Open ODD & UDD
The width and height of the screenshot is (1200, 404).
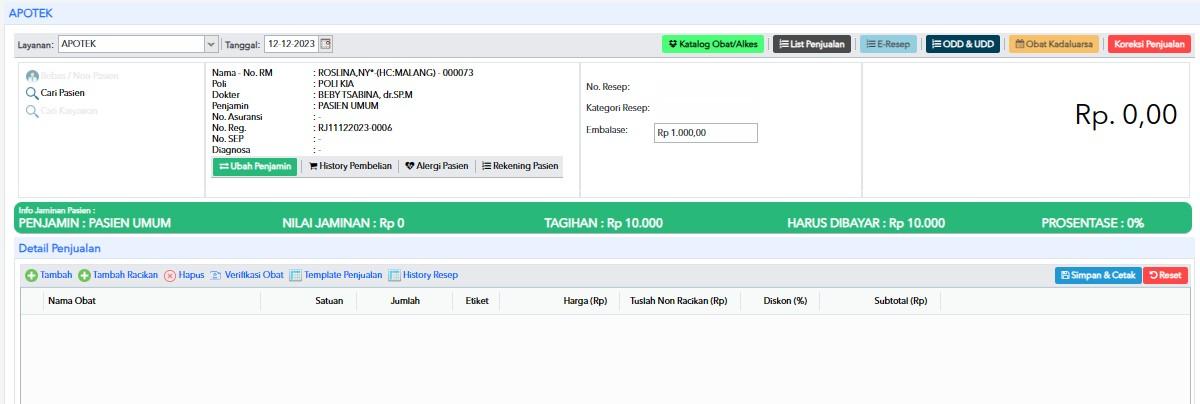(x=962, y=44)
